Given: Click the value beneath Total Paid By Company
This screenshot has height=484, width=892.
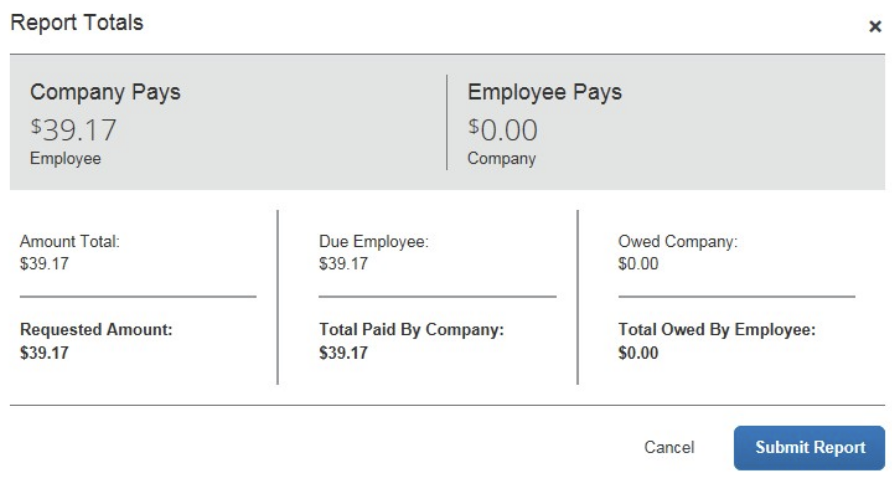Looking at the screenshot, I should pos(343,353).
